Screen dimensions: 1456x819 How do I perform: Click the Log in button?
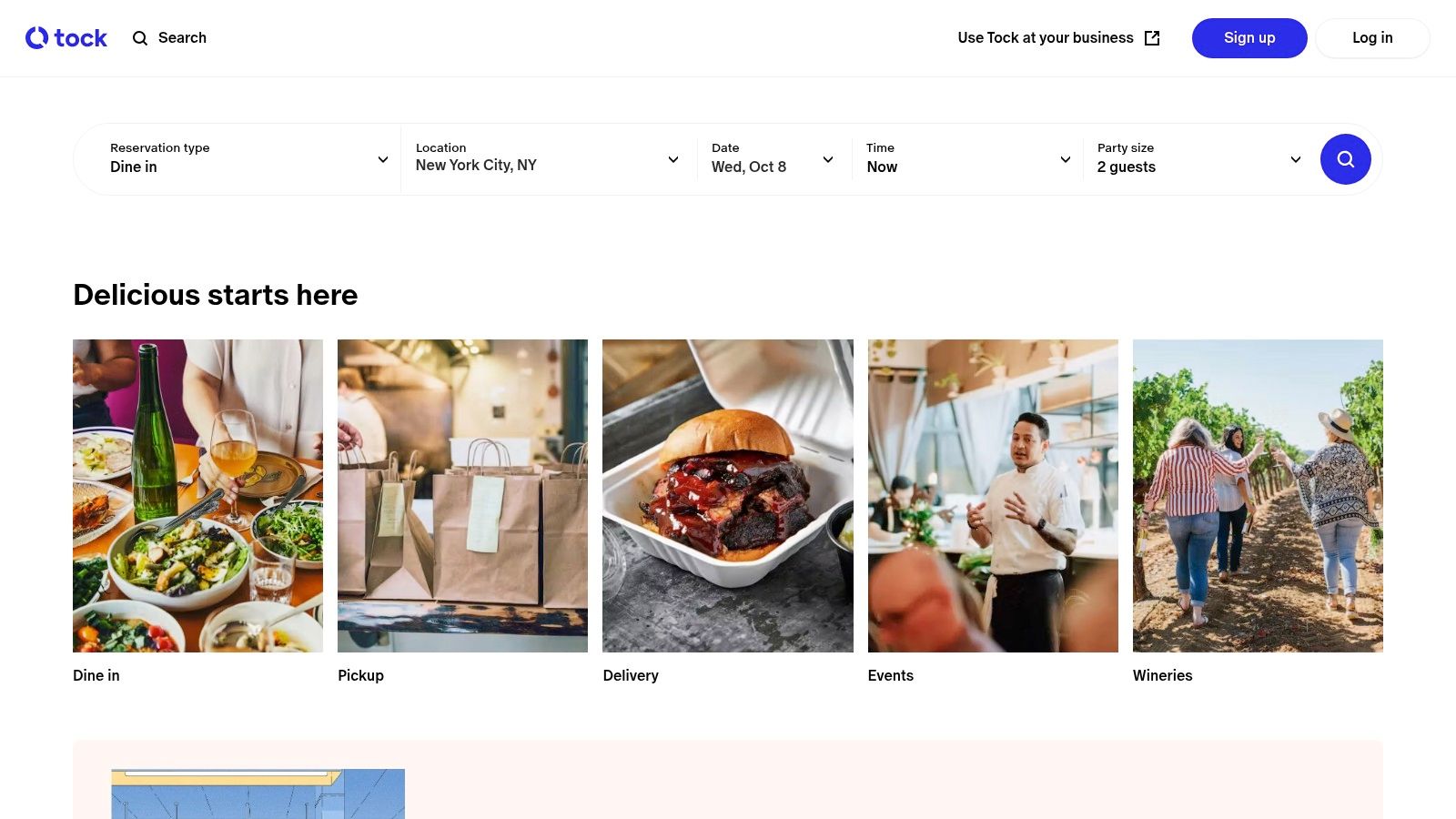(1372, 38)
